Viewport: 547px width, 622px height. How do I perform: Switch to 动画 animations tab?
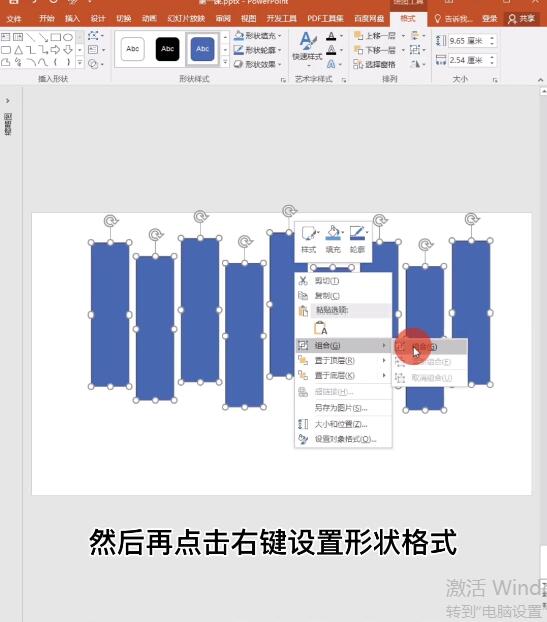point(149,18)
